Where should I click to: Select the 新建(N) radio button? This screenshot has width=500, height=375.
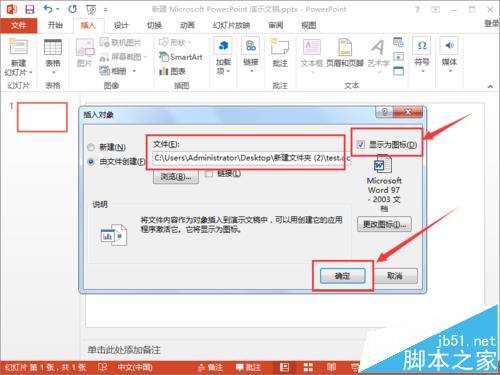click(91, 147)
